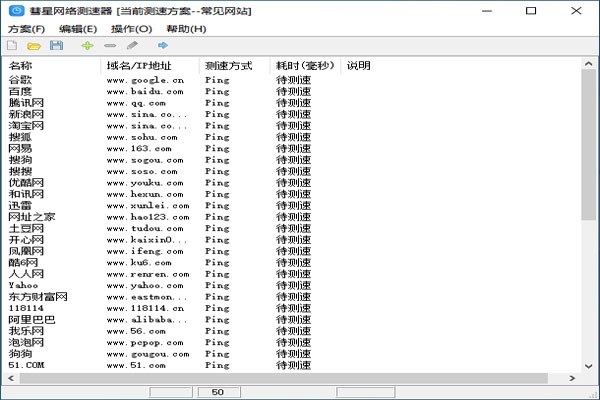Start the speed test with the blue arrow icon

click(163, 46)
